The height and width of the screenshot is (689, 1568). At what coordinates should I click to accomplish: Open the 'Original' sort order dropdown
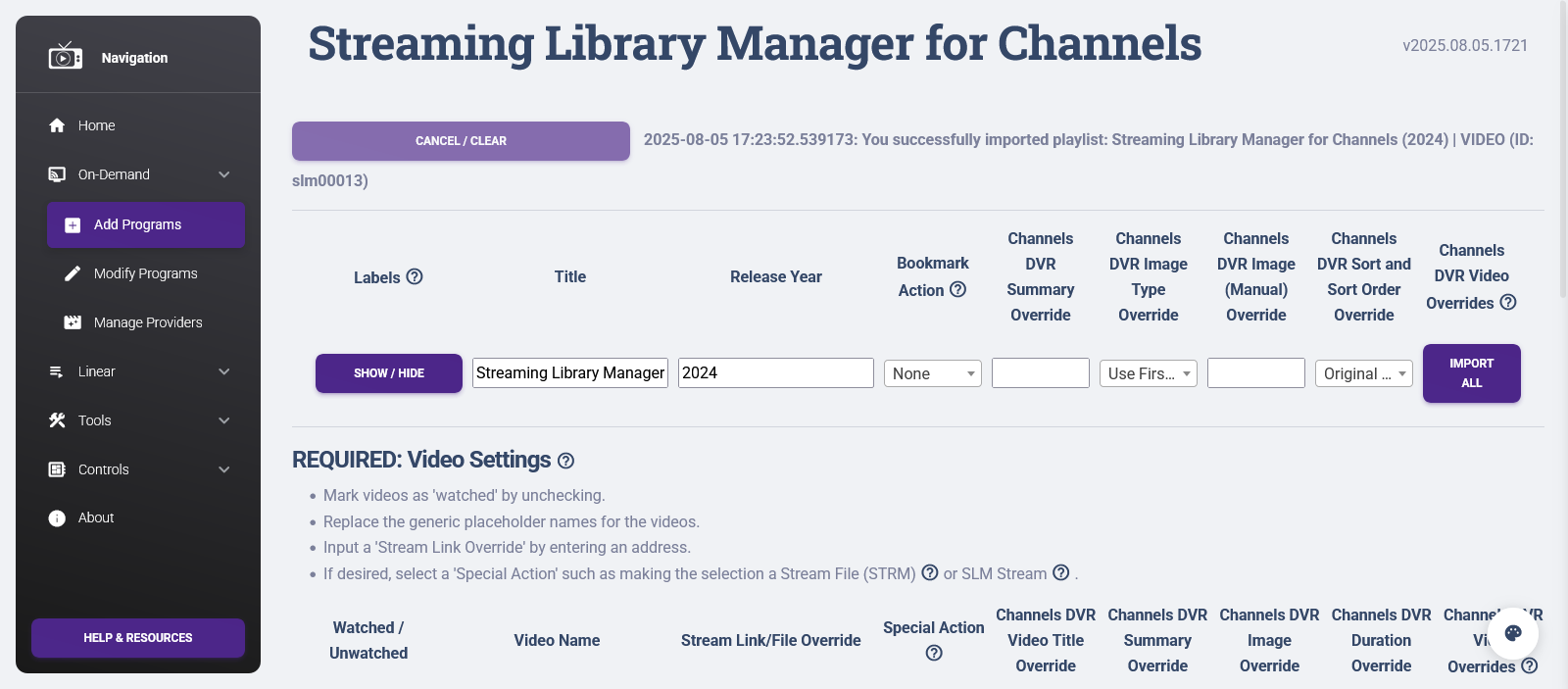[x=1363, y=373]
